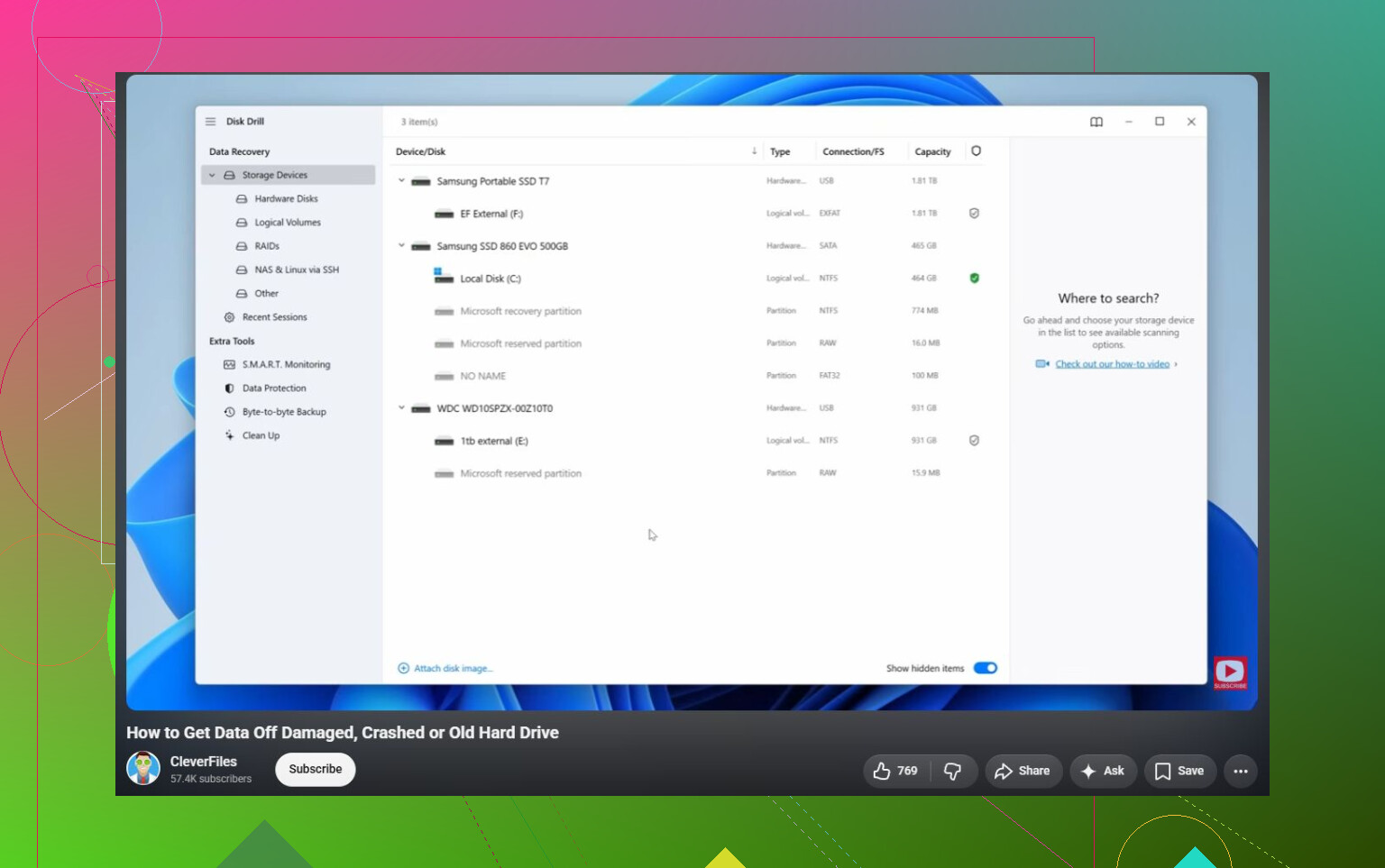Select Logical Volumes in the sidebar
This screenshot has width=1385, height=868.
279,223
